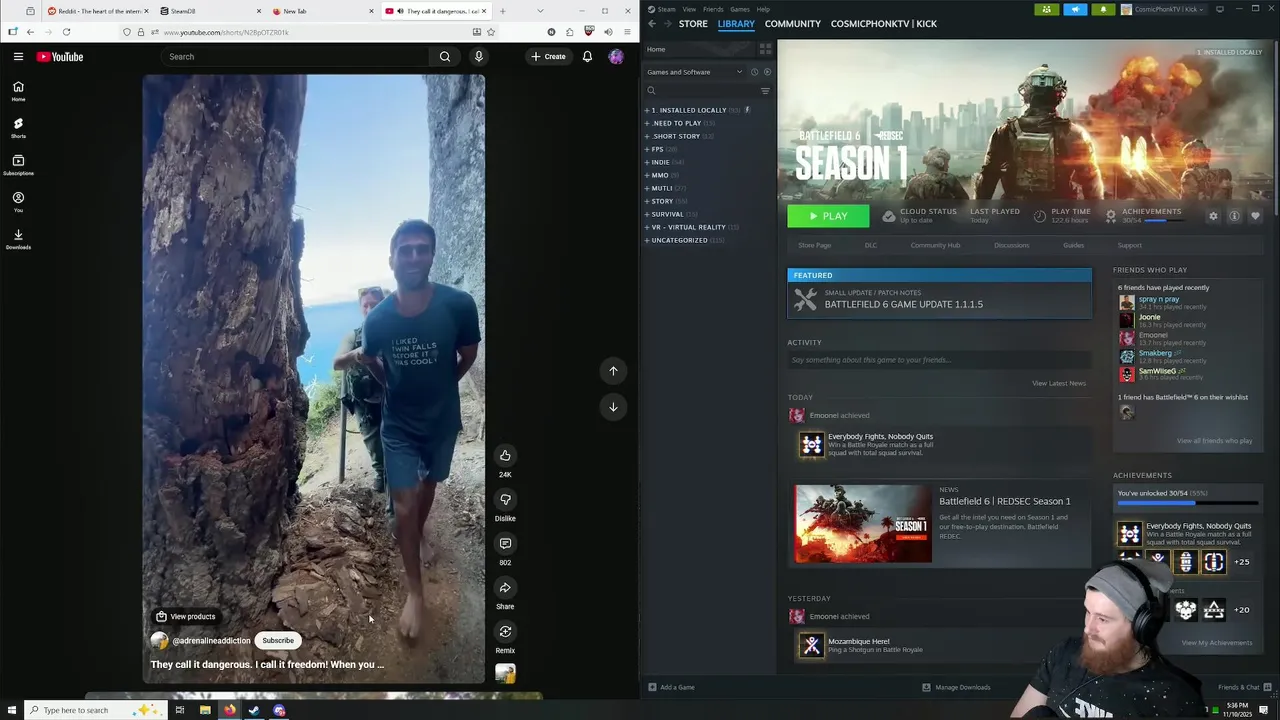Open the YouTube hamburger guide menu

point(18,57)
